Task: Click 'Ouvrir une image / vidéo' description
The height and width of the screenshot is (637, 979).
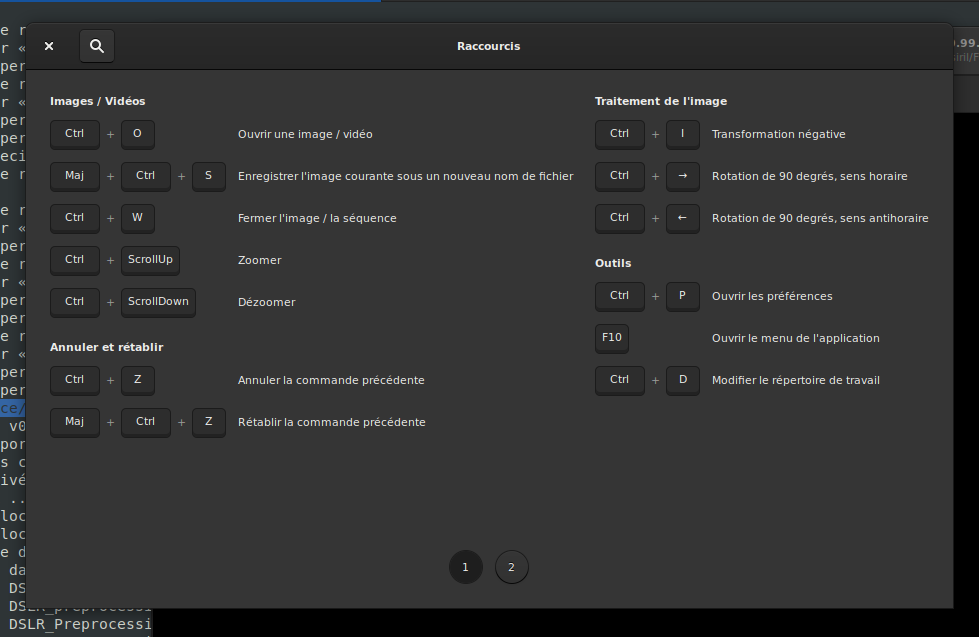Action: [305, 134]
